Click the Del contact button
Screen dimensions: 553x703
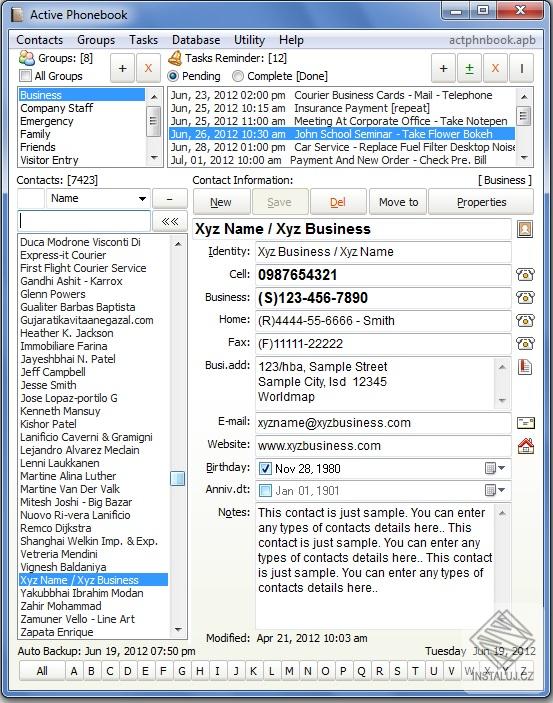click(x=338, y=202)
